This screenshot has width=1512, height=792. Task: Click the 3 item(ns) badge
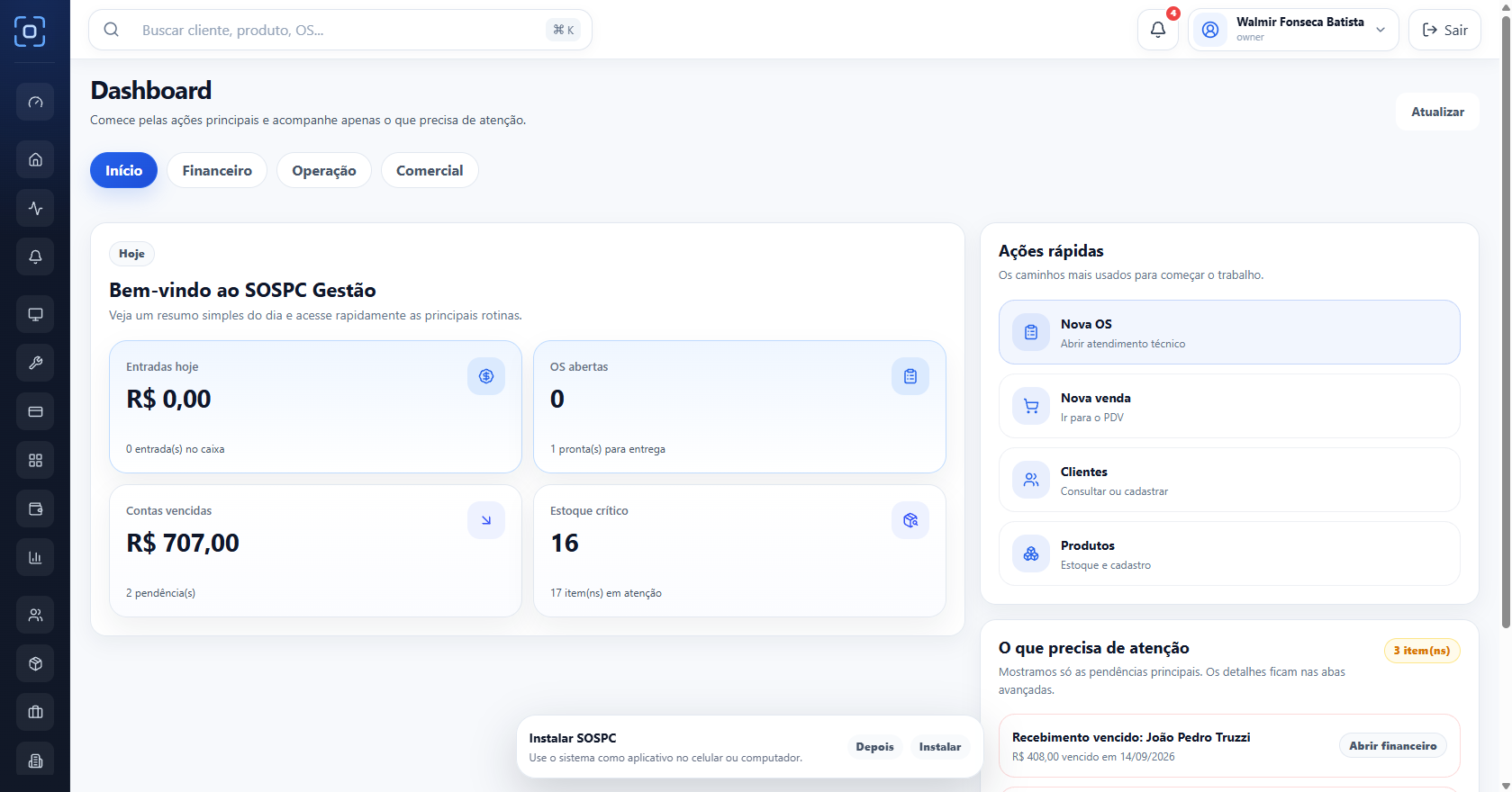click(x=1422, y=651)
